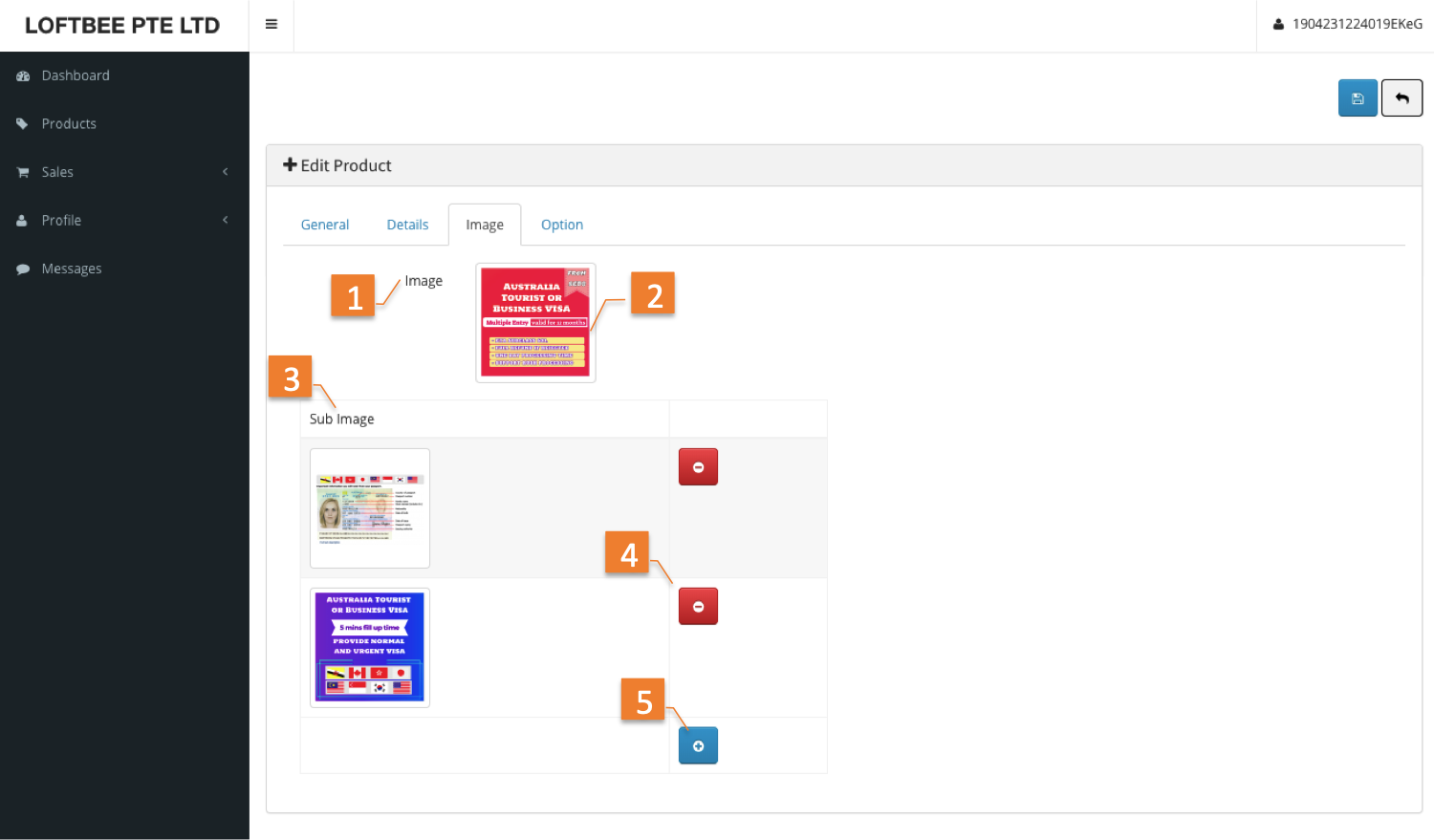Image resolution: width=1434 pixels, height=840 pixels.
Task: Switch to the Details tab
Action: click(407, 225)
